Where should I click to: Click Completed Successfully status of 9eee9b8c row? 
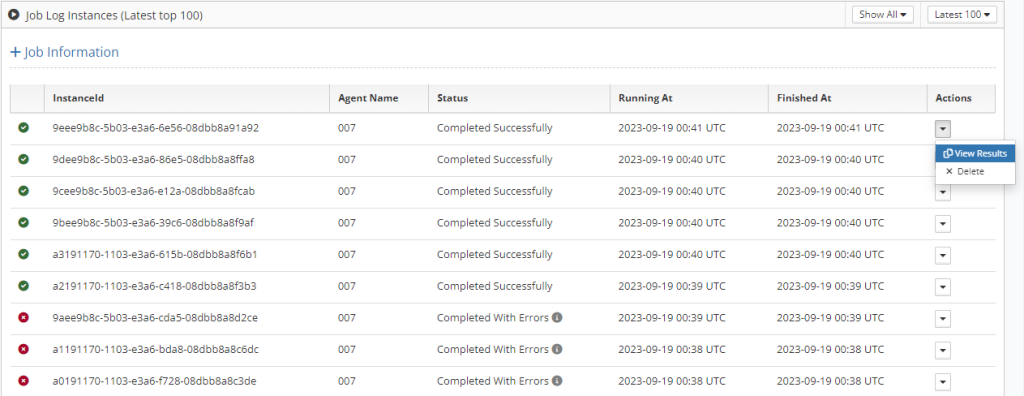pos(494,128)
